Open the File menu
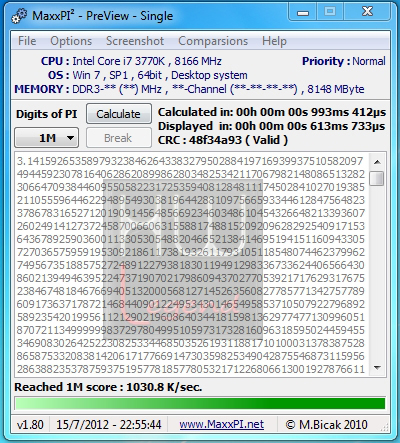 click(x=27, y=41)
